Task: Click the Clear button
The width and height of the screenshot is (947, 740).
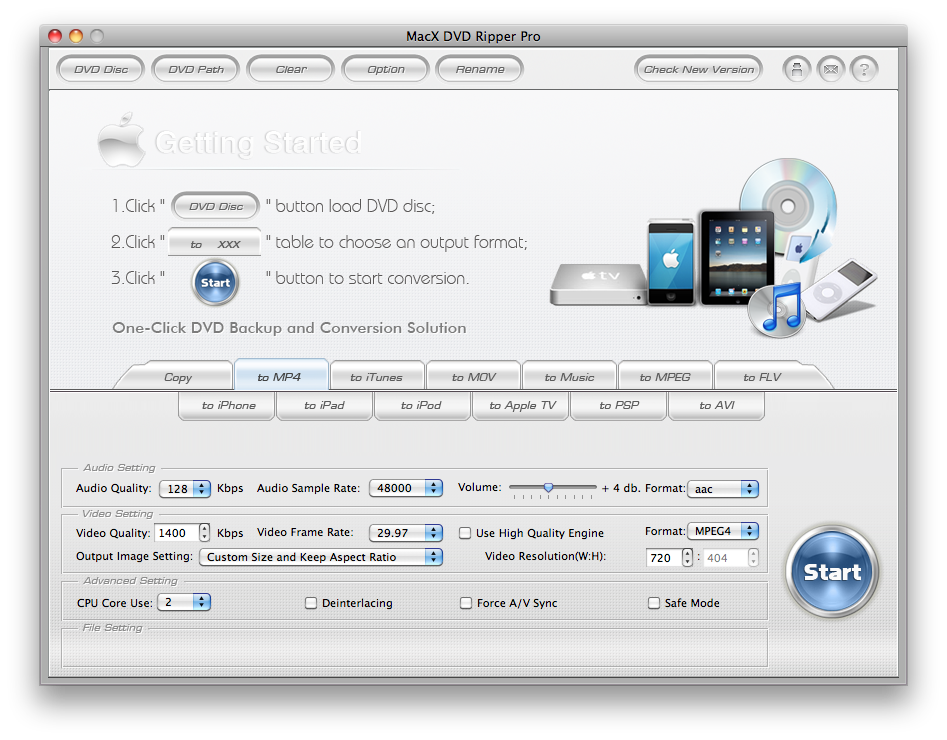Action: [291, 69]
